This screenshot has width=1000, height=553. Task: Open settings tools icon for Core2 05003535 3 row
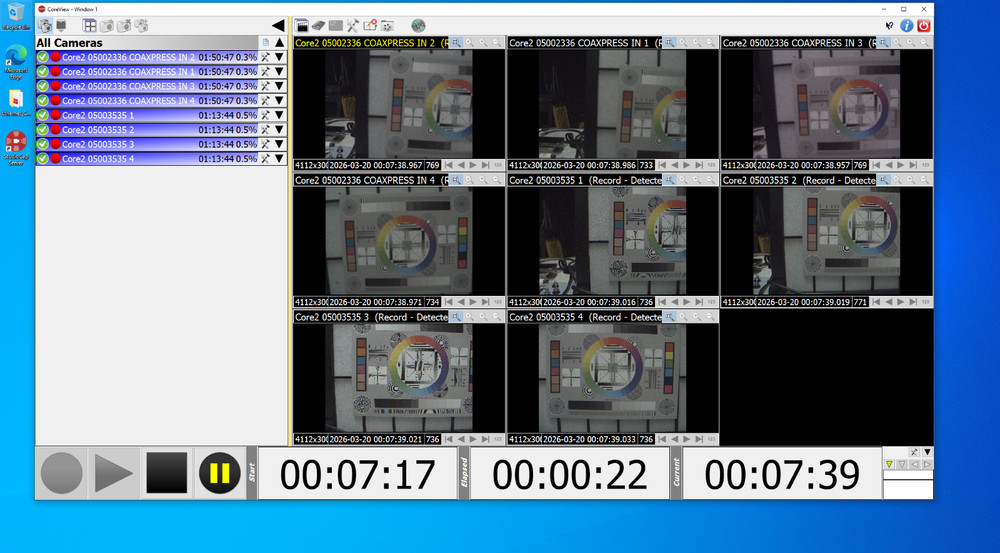tap(265, 144)
